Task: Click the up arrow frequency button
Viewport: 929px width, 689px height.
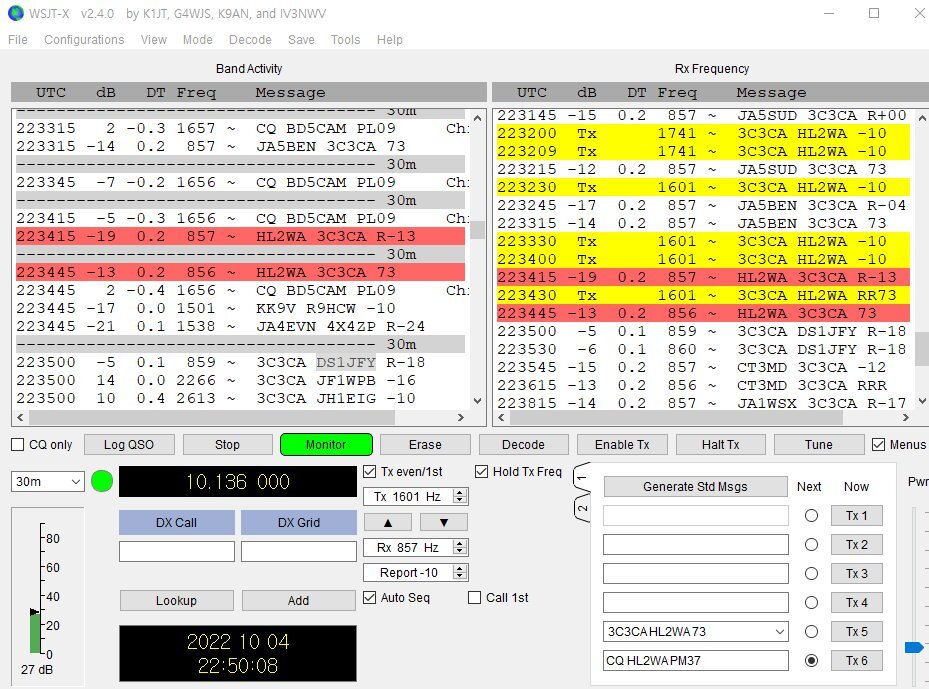Action: (x=388, y=522)
